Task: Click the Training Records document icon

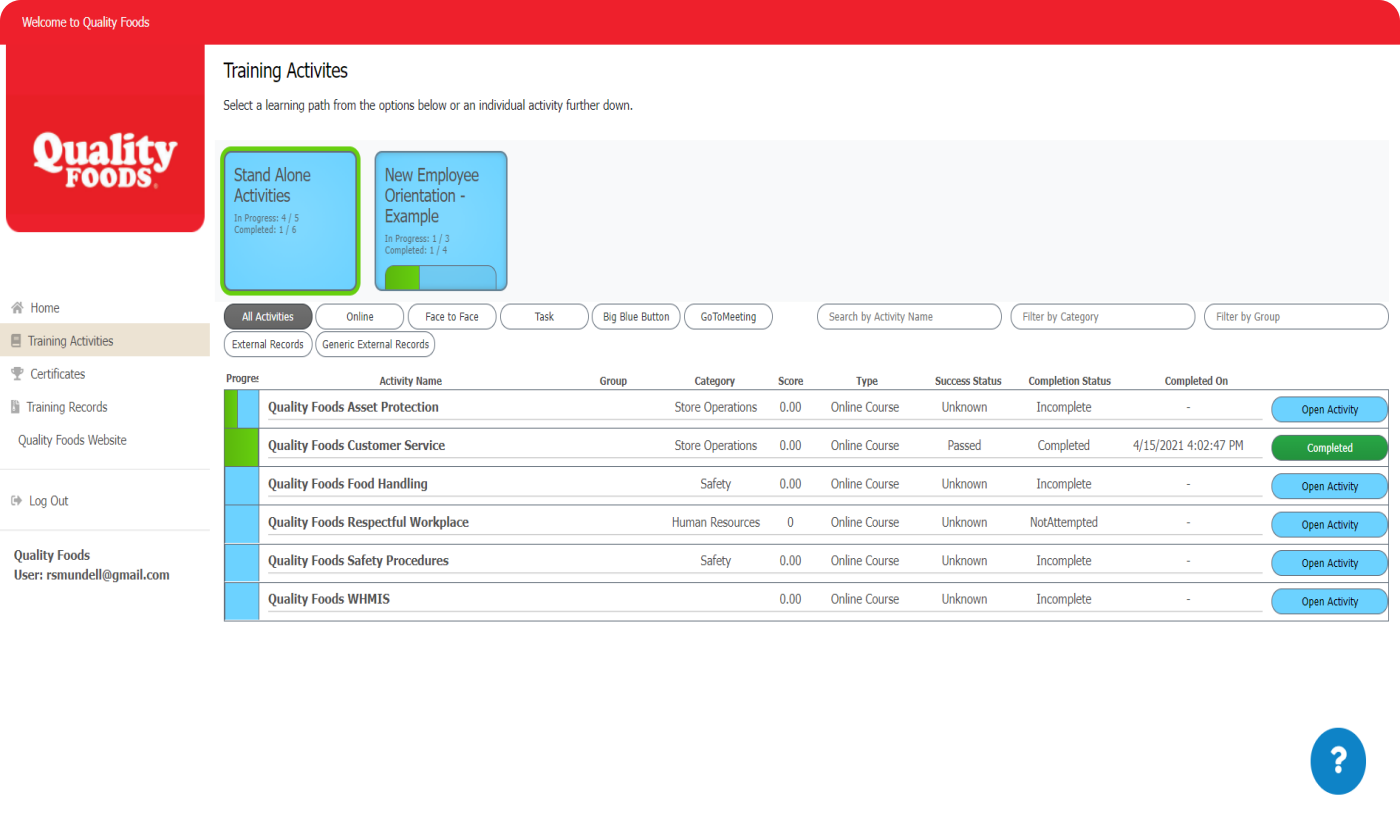Action: click(15, 407)
